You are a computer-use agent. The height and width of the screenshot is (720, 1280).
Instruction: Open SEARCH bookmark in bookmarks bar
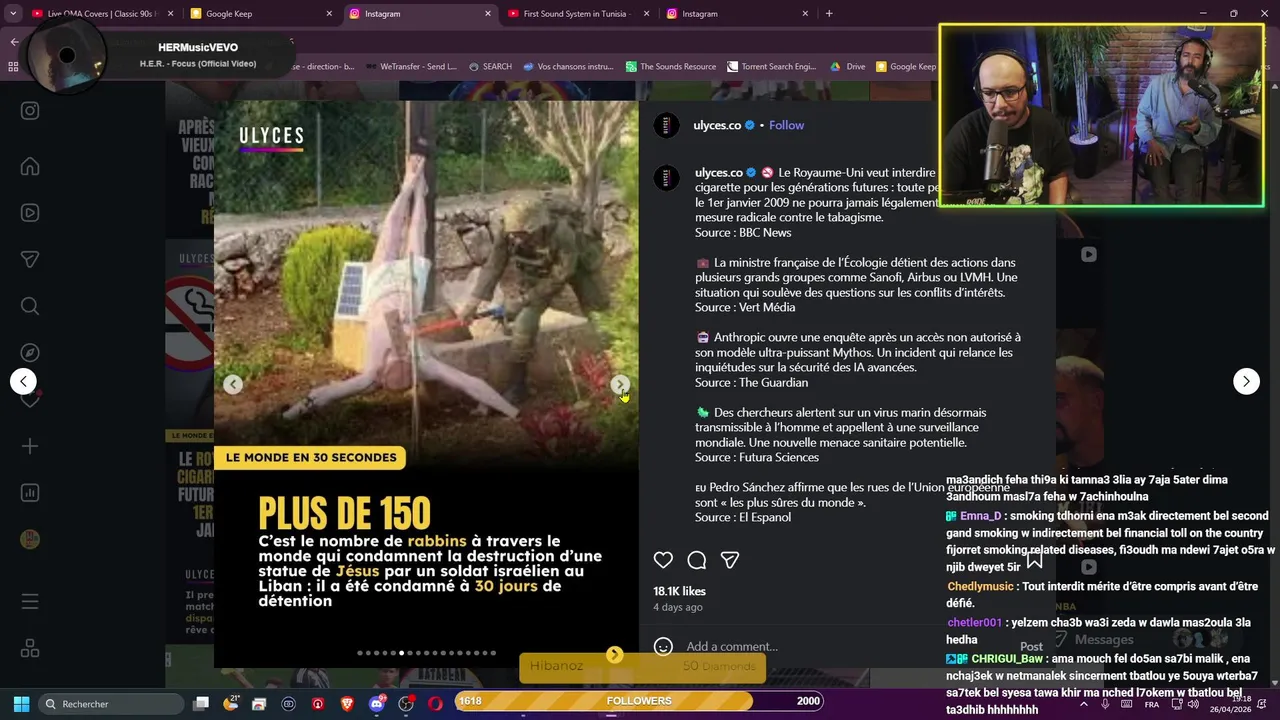(x=489, y=67)
